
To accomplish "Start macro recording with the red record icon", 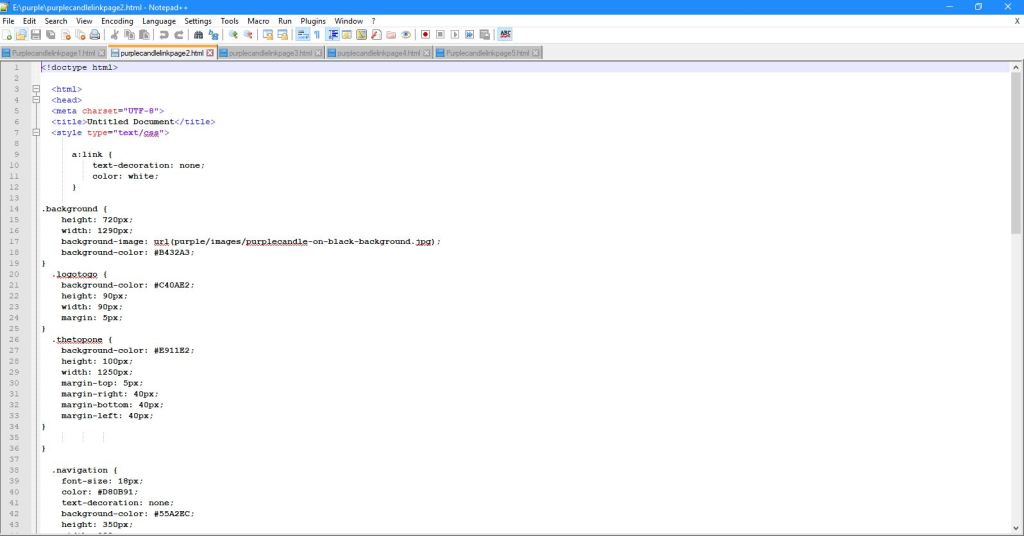I will (x=425, y=34).
